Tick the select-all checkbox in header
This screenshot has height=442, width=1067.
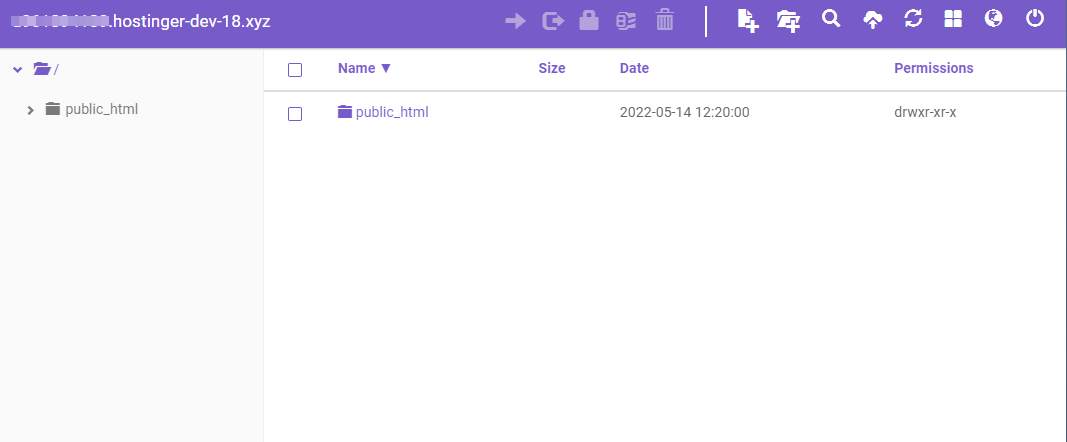click(295, 69)
